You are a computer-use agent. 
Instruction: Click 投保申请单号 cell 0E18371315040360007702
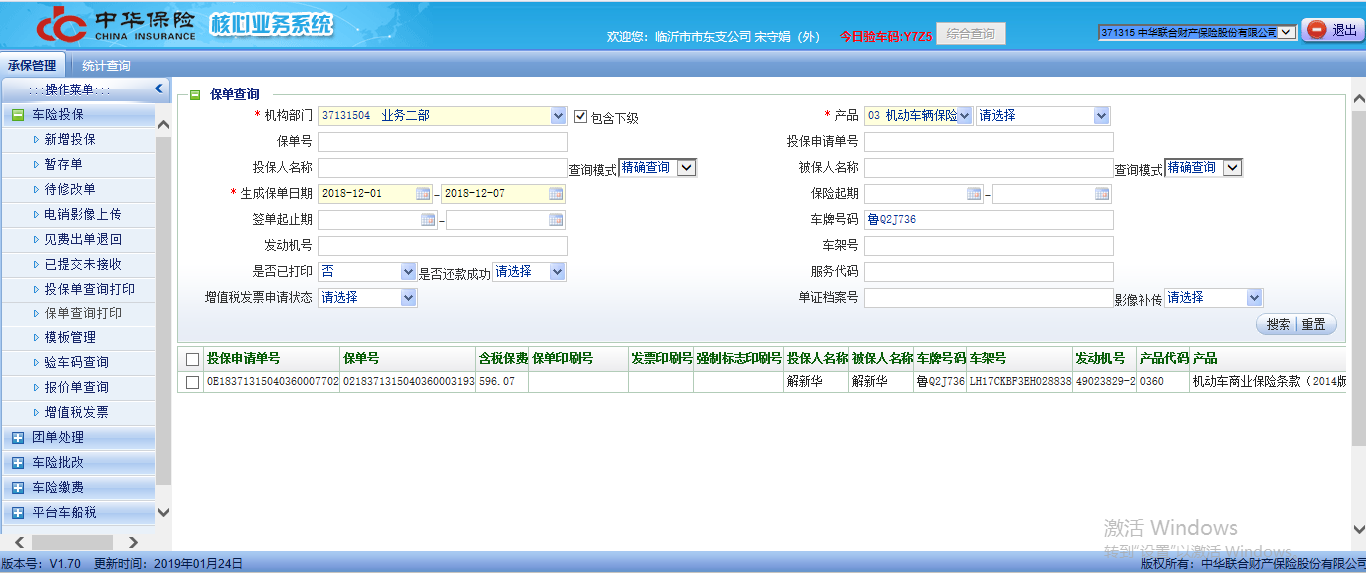coord(272,382)
